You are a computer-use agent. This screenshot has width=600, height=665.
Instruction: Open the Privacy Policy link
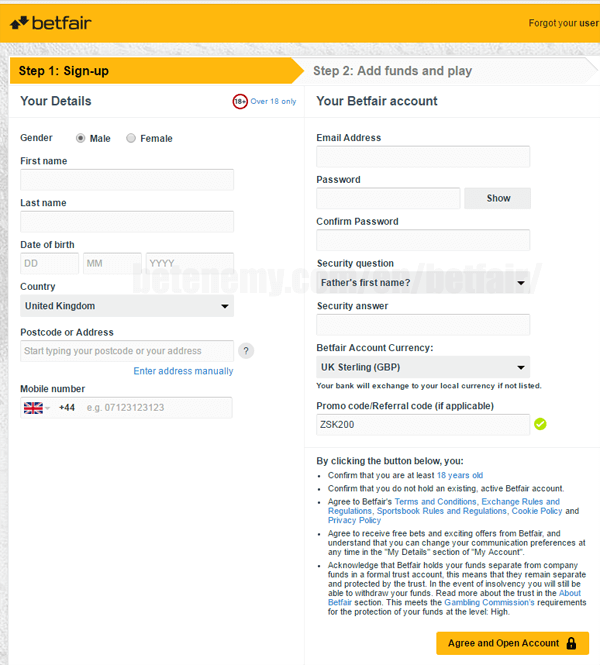point(354,520)
